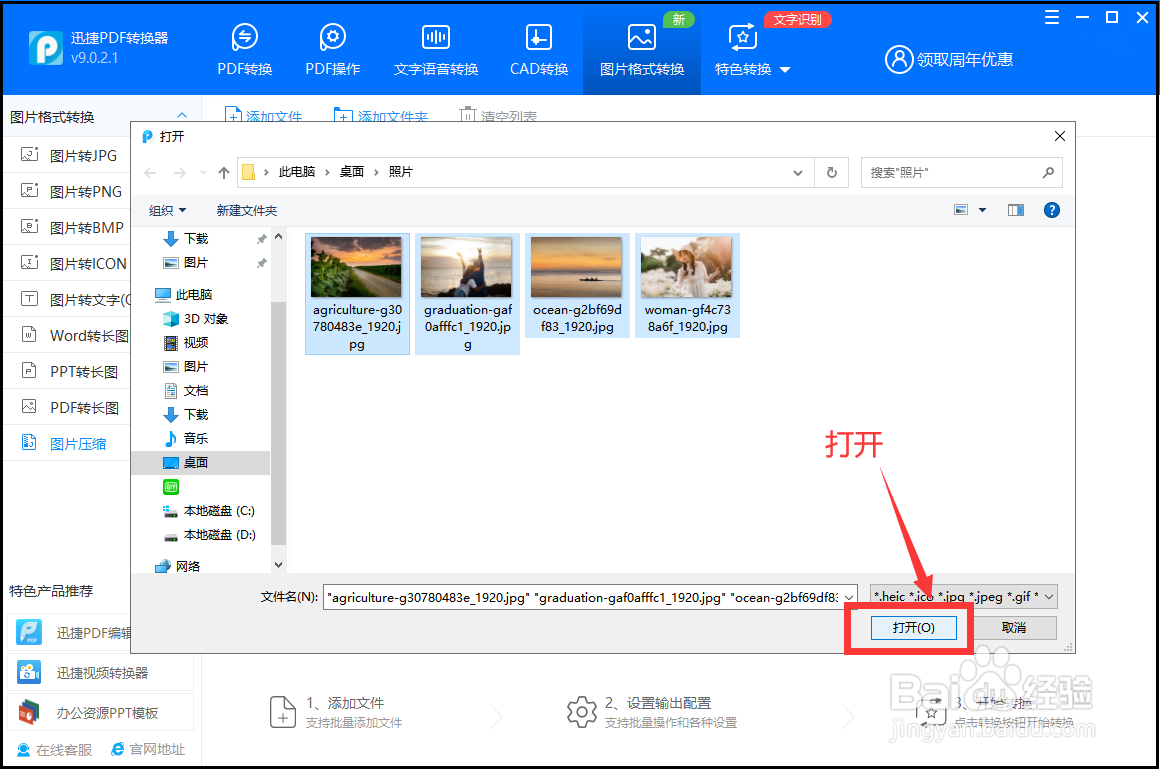This screenshot has width=1160, height=769.
Task: Click 领取周年优惠 account link
Action: click(949, 59)
